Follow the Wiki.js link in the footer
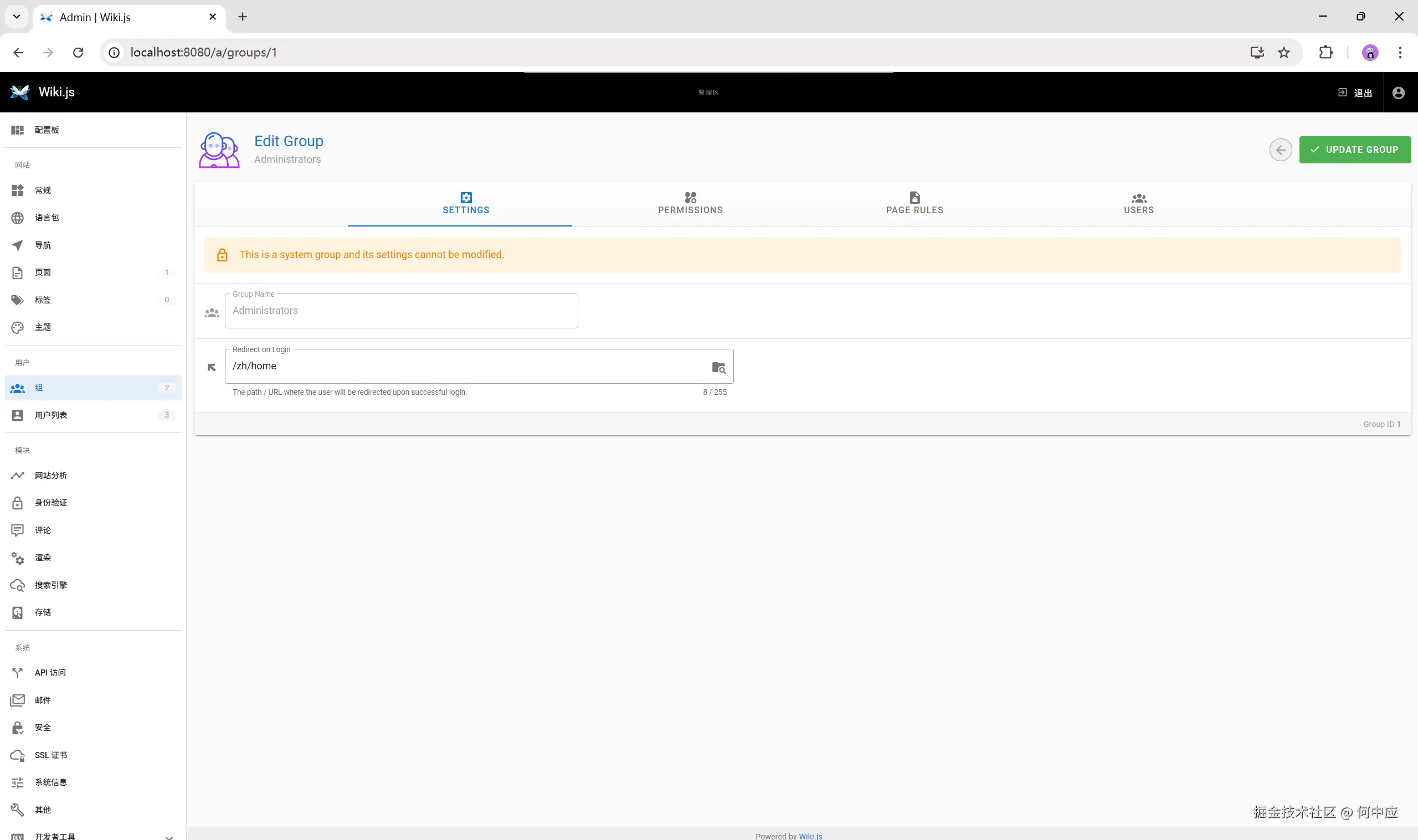1418x840 pixels. [810, 836]
